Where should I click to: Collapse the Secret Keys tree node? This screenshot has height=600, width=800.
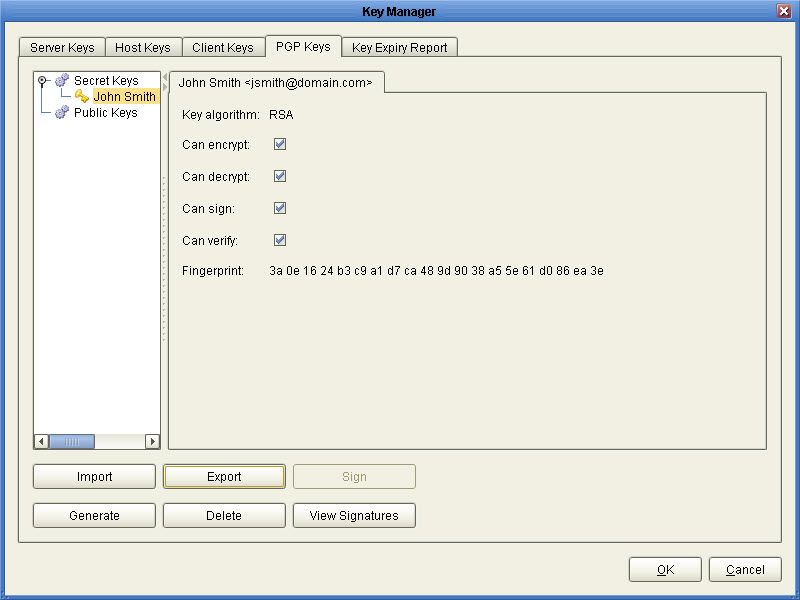point(42,80)
